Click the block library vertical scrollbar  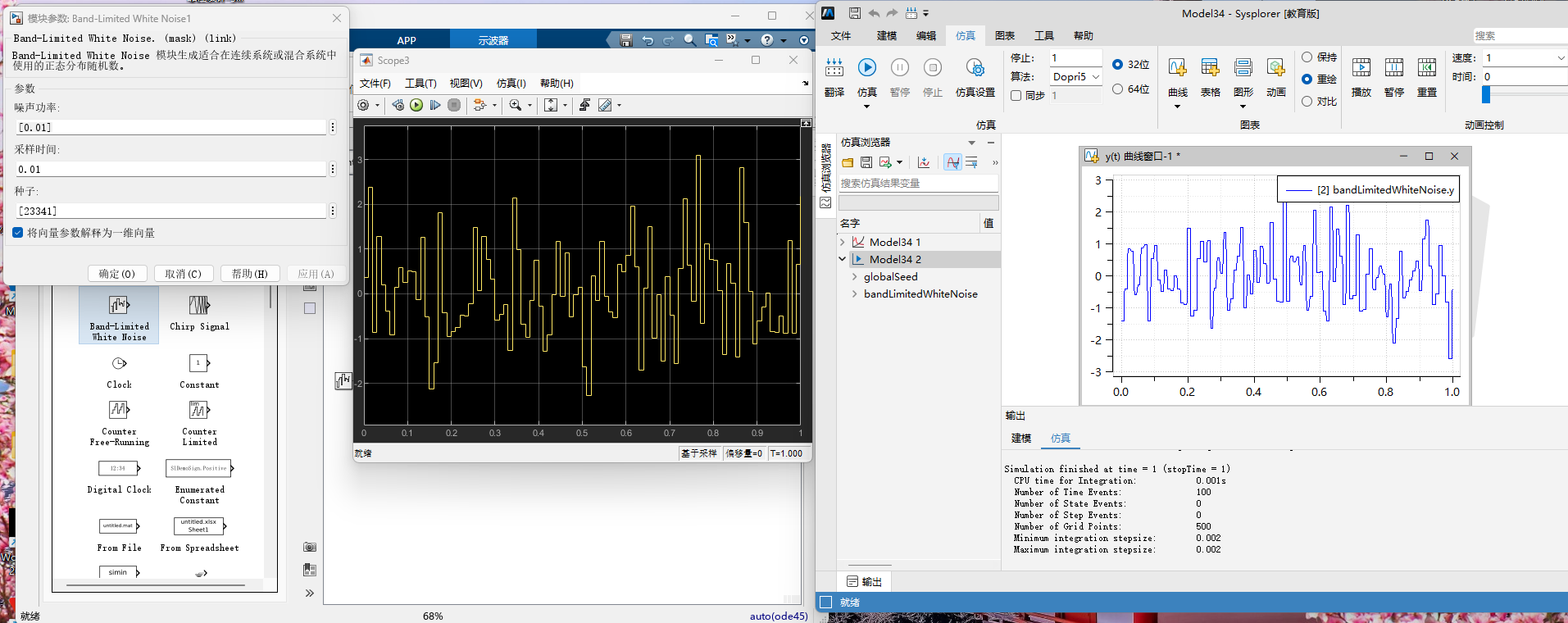pyautogui.click(x=270, y=297)
